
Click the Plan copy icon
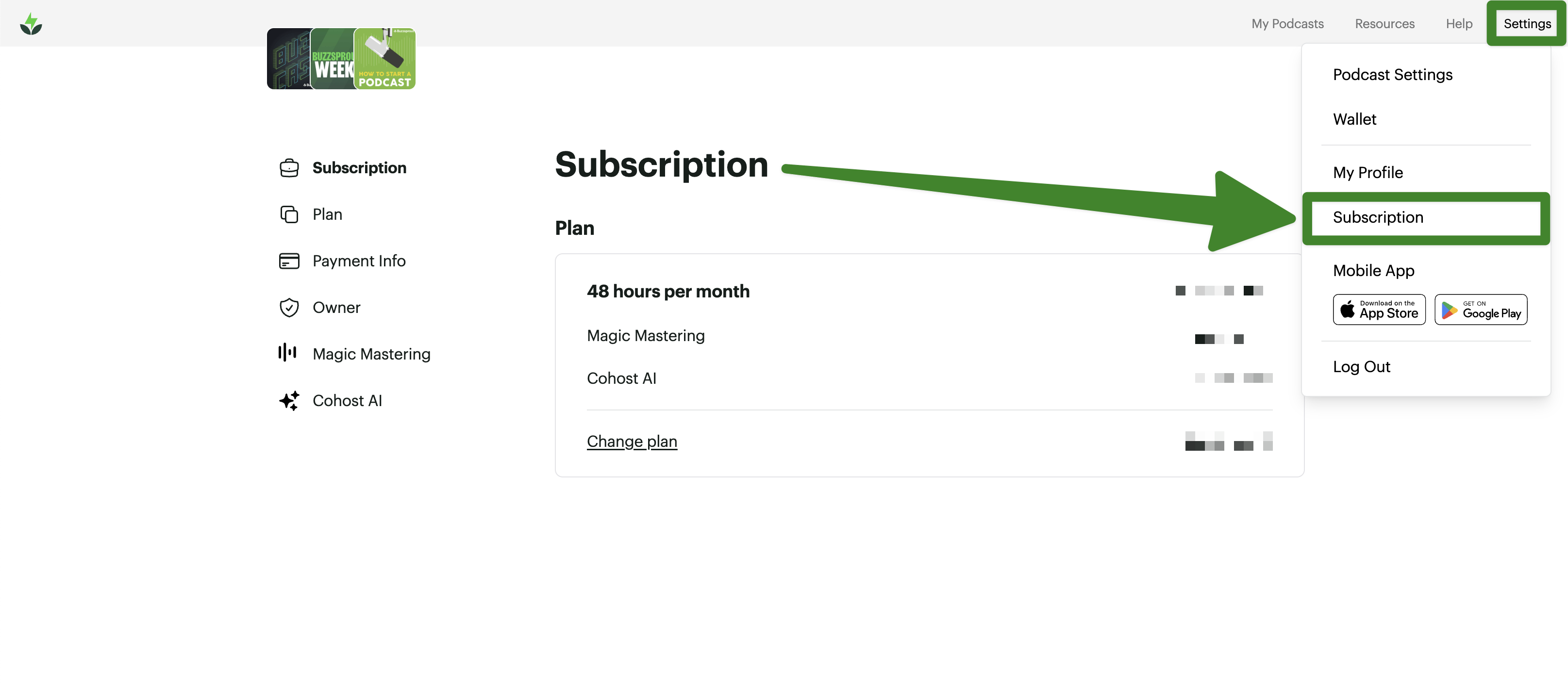pyautogui.click(x=289, y=215)
